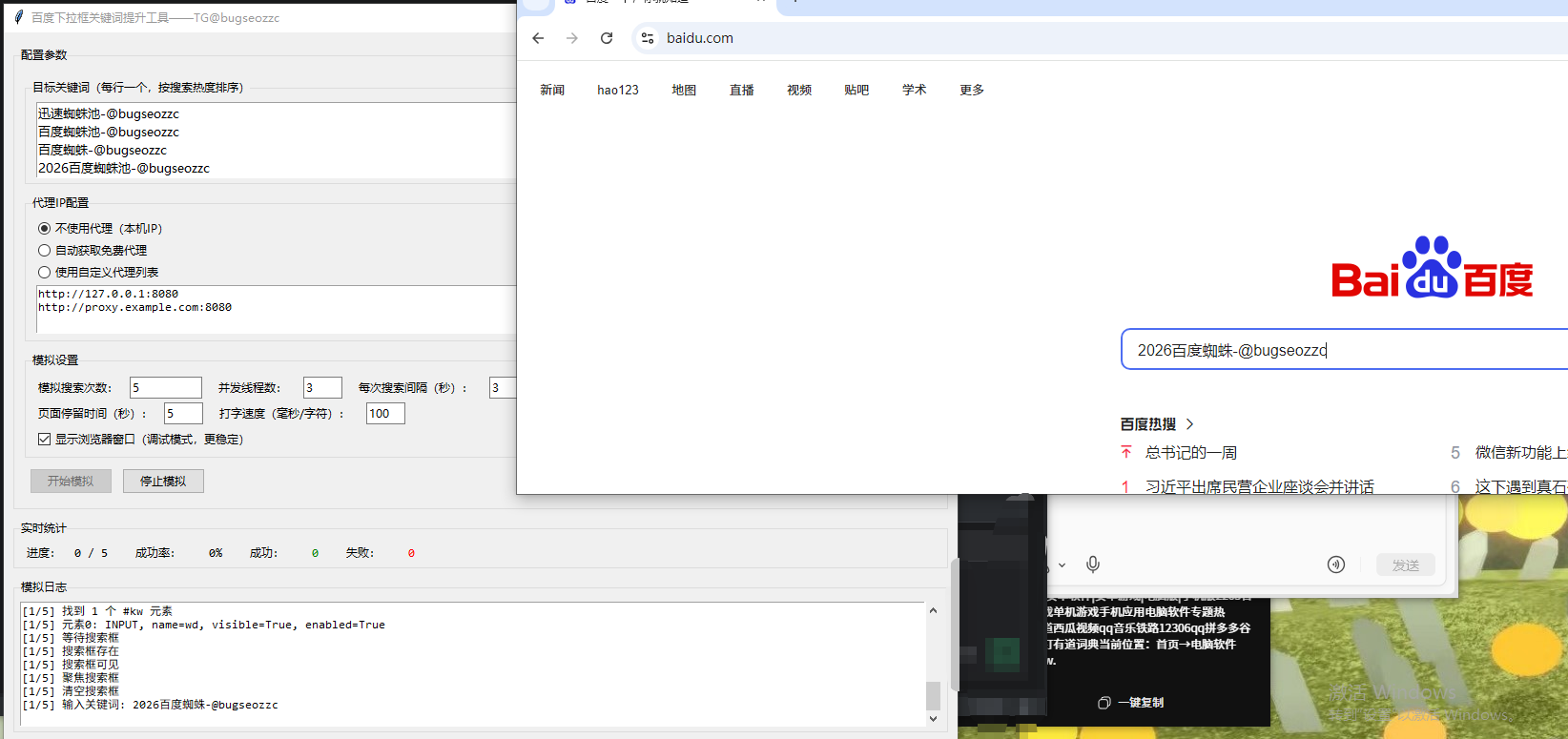The height and width of the screenshot is (739, 1568).
Task: Open 贴吧 in Baidu top navigation
Action: [856, 90]
